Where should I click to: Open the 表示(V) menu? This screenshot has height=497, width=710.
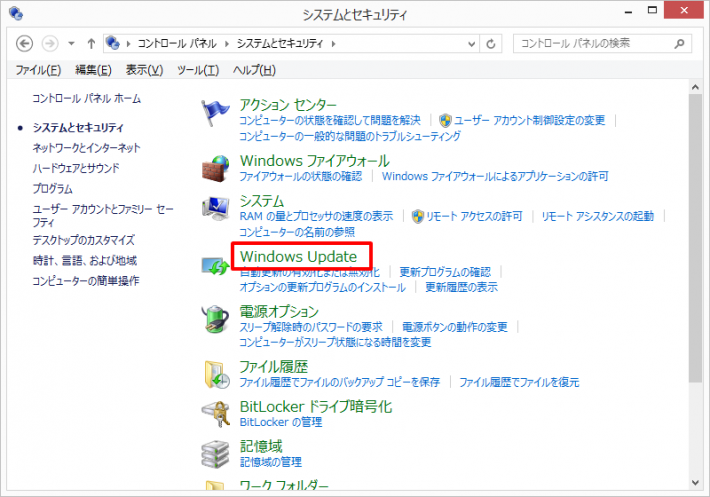144,70
